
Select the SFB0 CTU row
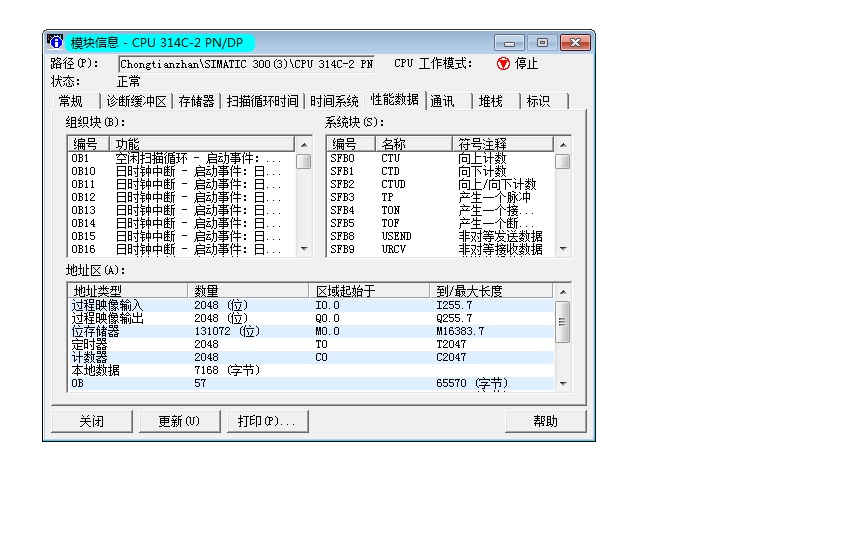(x=440, y=158)
